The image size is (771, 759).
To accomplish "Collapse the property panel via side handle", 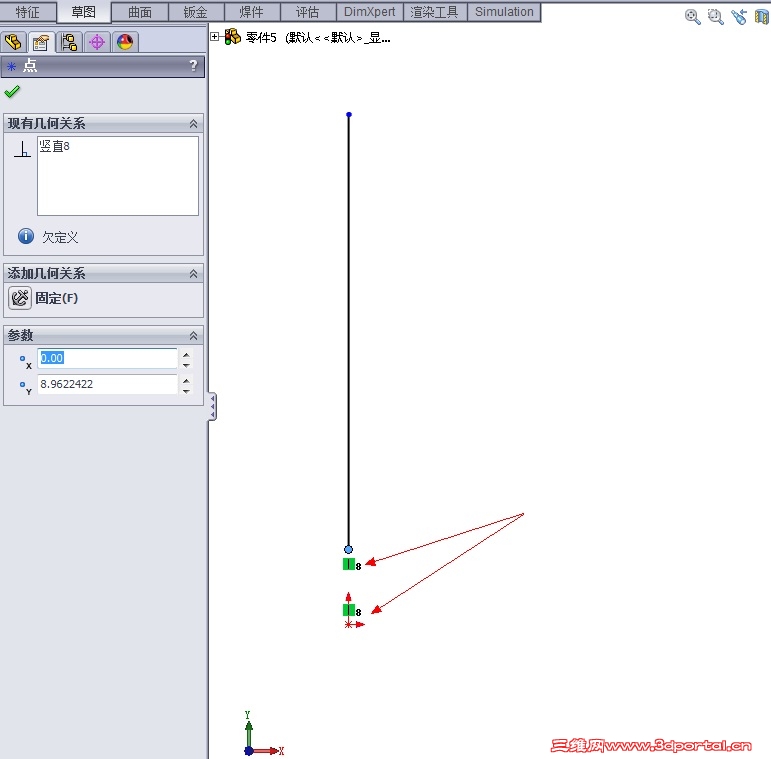I will 212,407.
